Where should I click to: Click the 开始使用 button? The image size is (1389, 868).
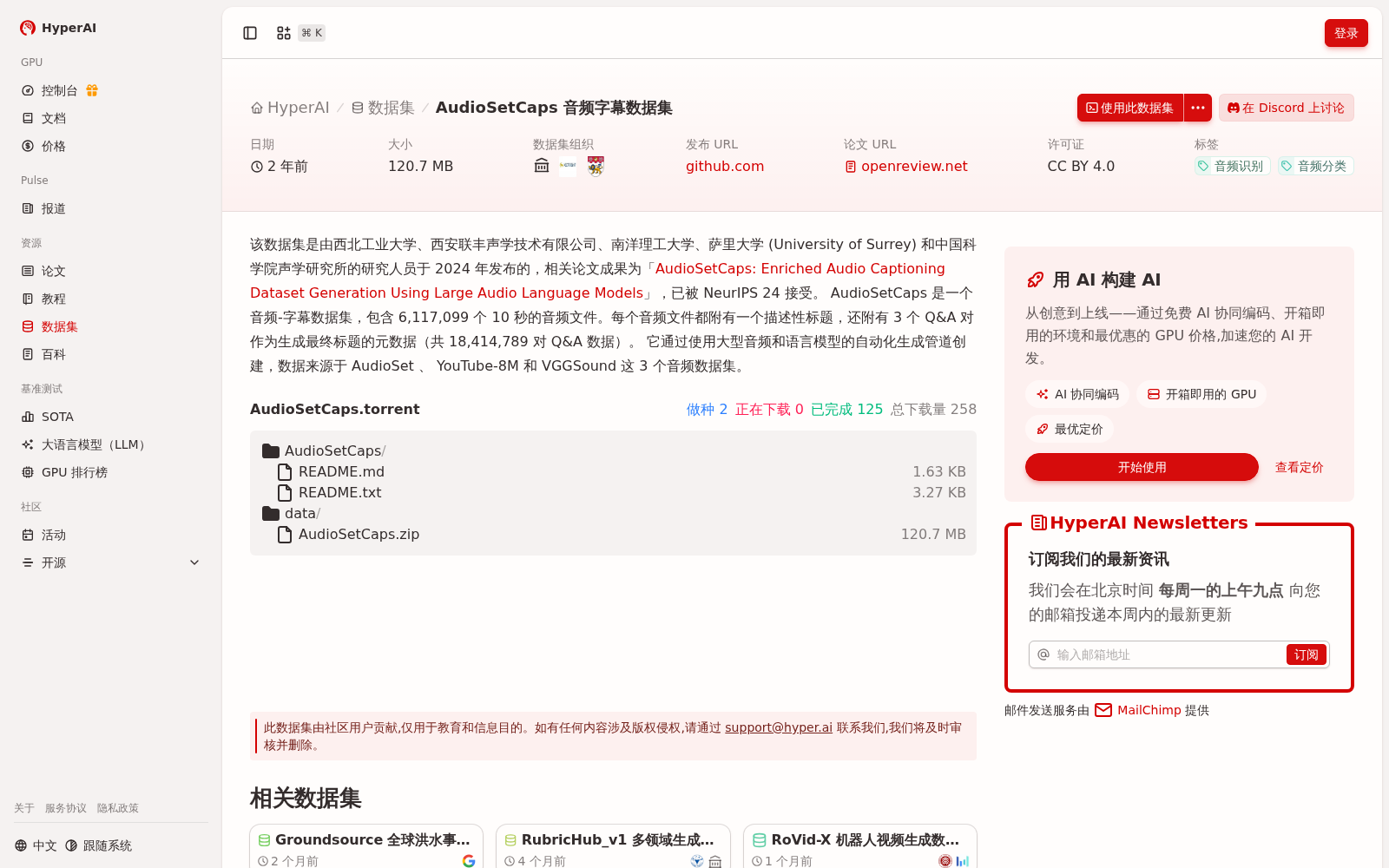pos(1142,467)
